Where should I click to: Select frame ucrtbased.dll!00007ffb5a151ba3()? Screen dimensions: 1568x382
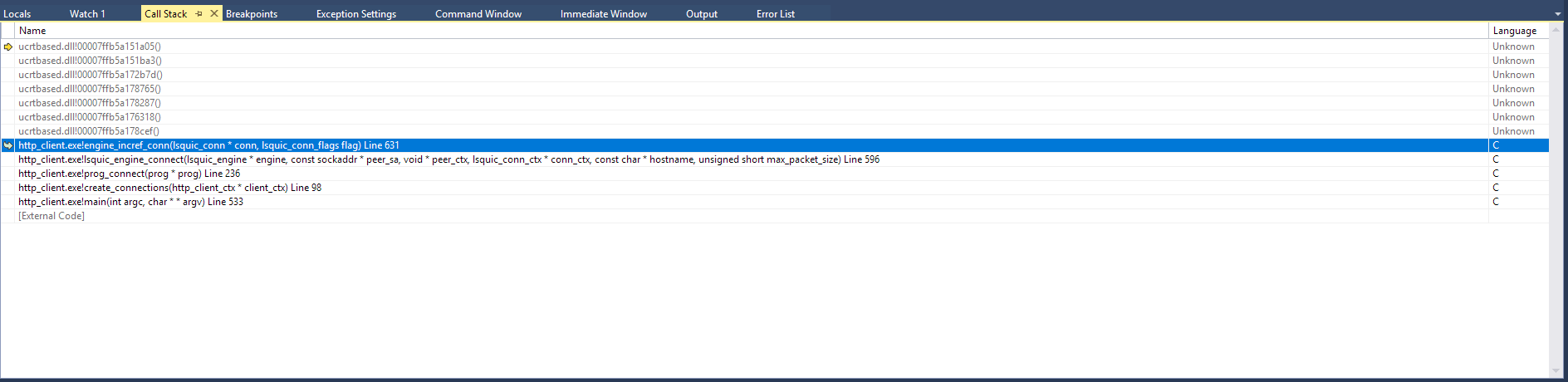(x=90, y=61)
